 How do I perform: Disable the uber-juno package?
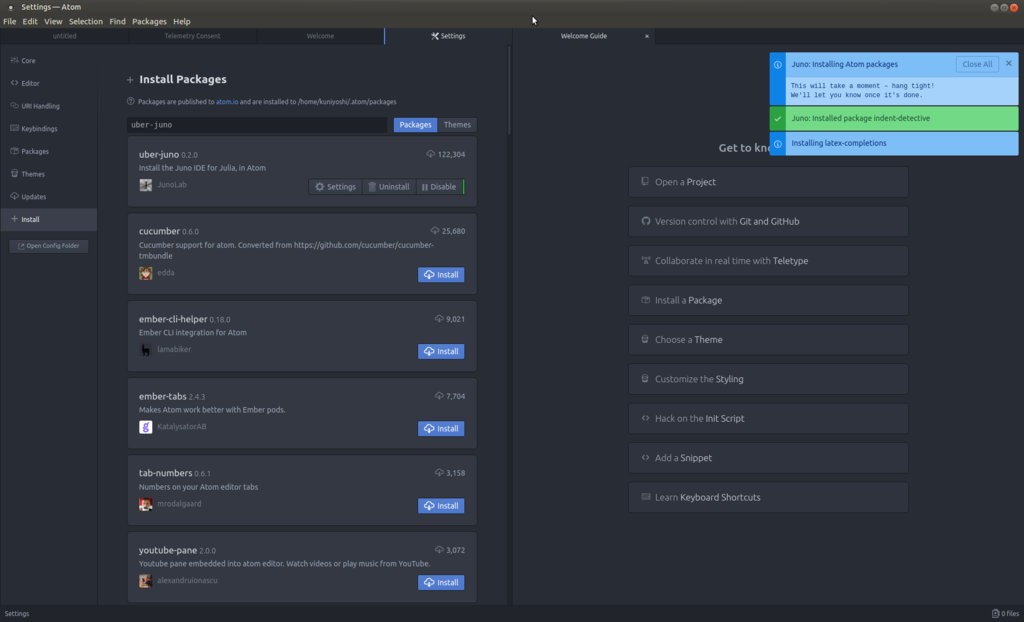439,186
